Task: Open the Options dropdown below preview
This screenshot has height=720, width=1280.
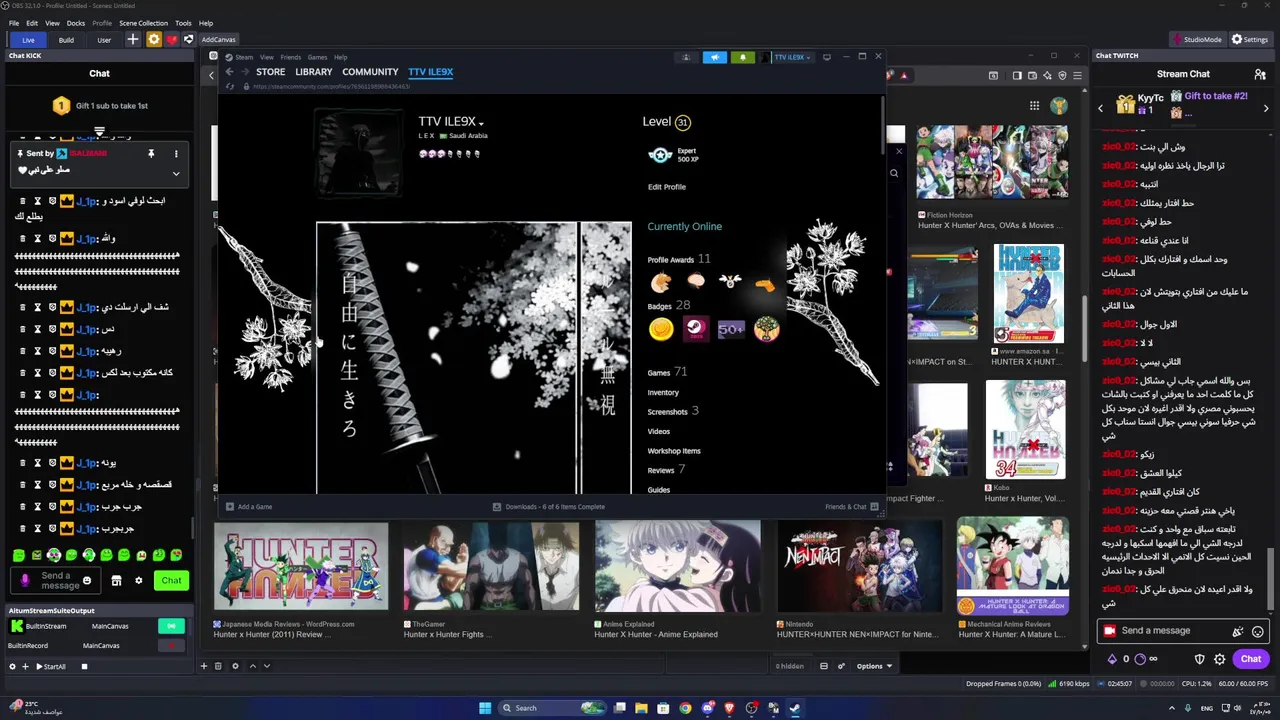Action: (874, 666)
